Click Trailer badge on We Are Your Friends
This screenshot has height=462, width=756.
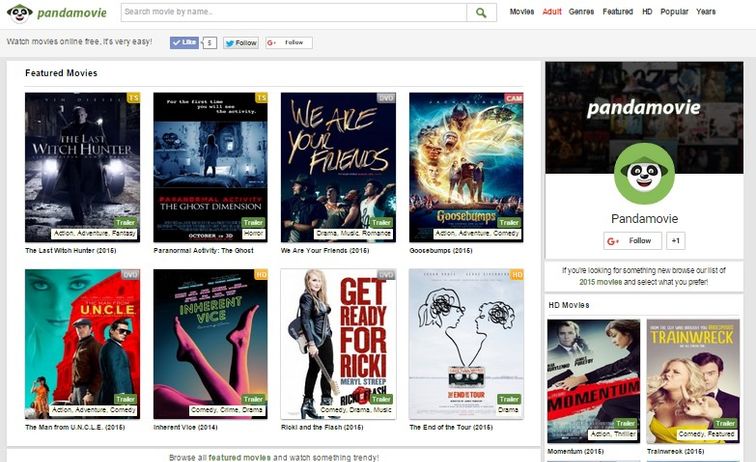(381, 222)
